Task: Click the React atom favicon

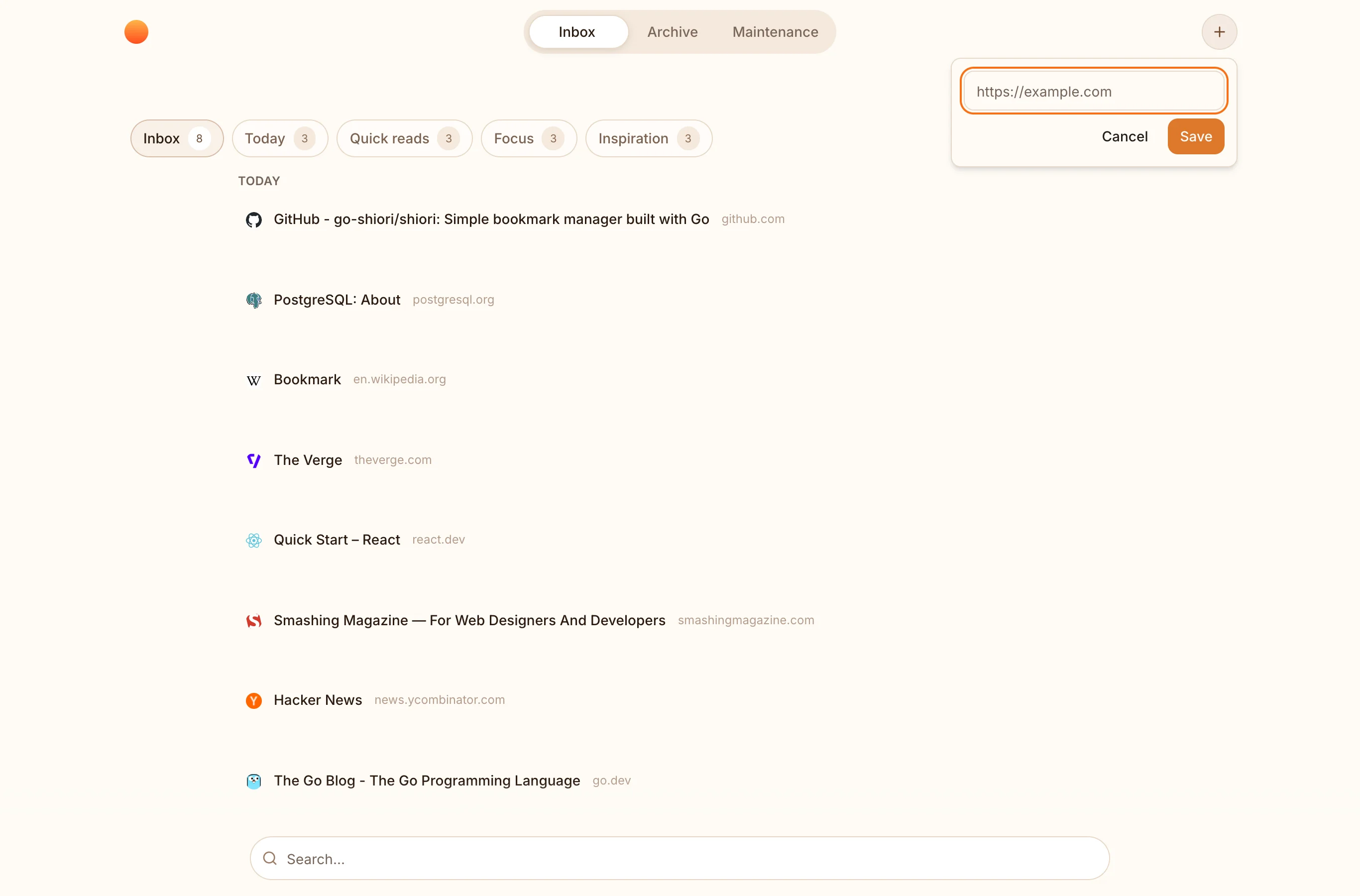Action: pyautogui.click(x=254, y=540)
